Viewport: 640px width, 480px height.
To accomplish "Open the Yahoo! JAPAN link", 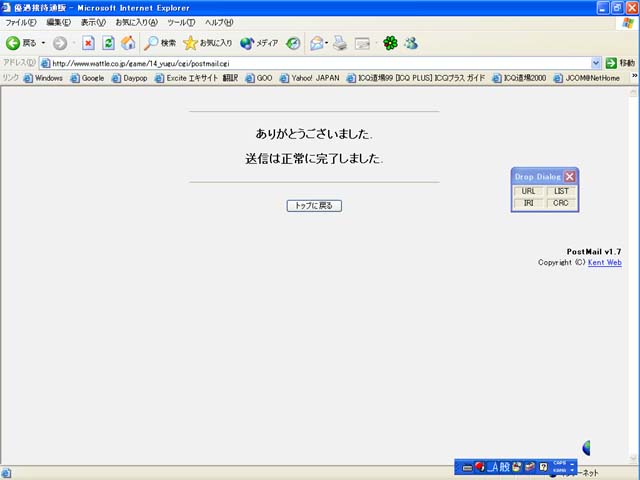I will tap(309, 78).
